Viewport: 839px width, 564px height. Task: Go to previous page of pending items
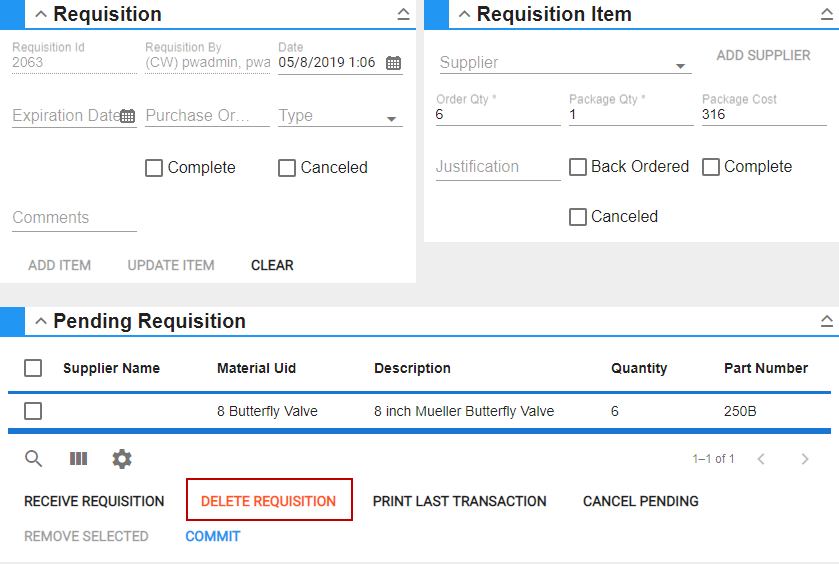761,459
